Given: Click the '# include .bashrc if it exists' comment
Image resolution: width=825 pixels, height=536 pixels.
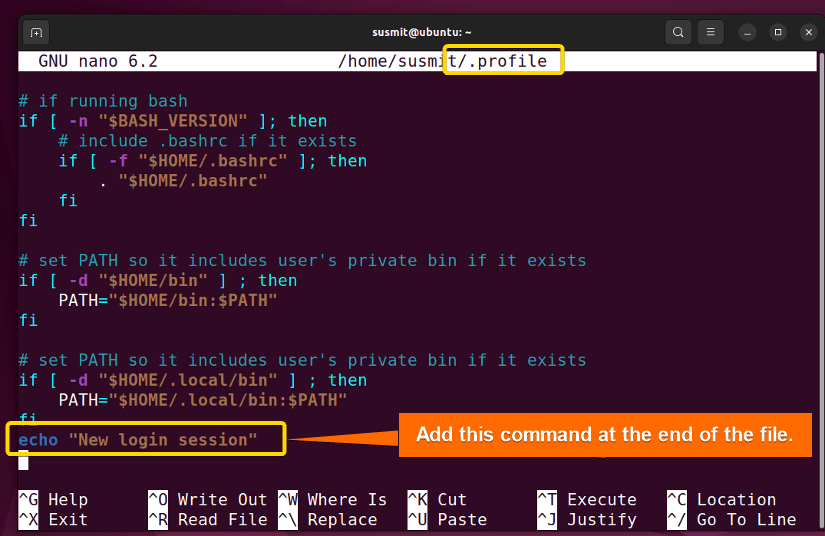Looking at the screenshot, I should click(x=207, y=141).
